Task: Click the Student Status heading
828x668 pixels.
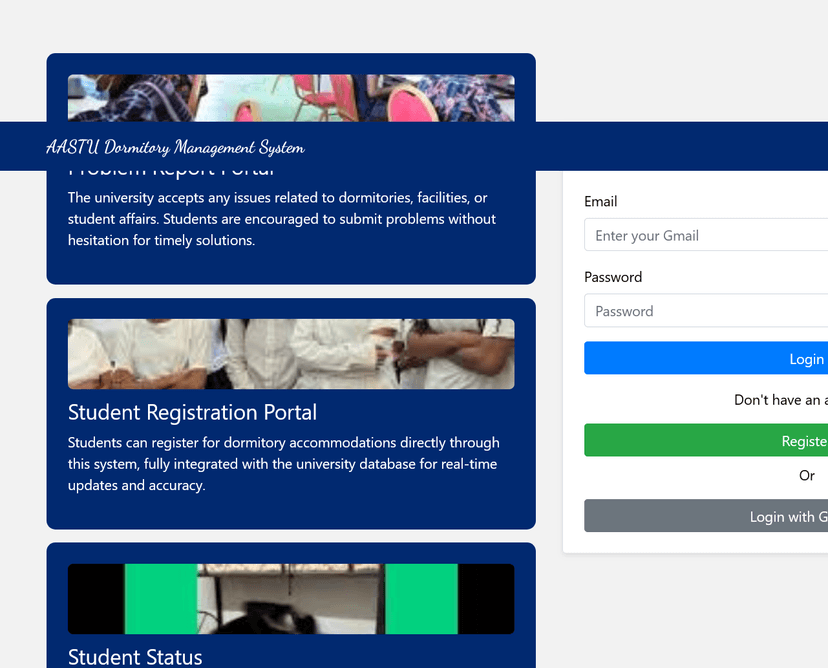Action: coord(135,657)
